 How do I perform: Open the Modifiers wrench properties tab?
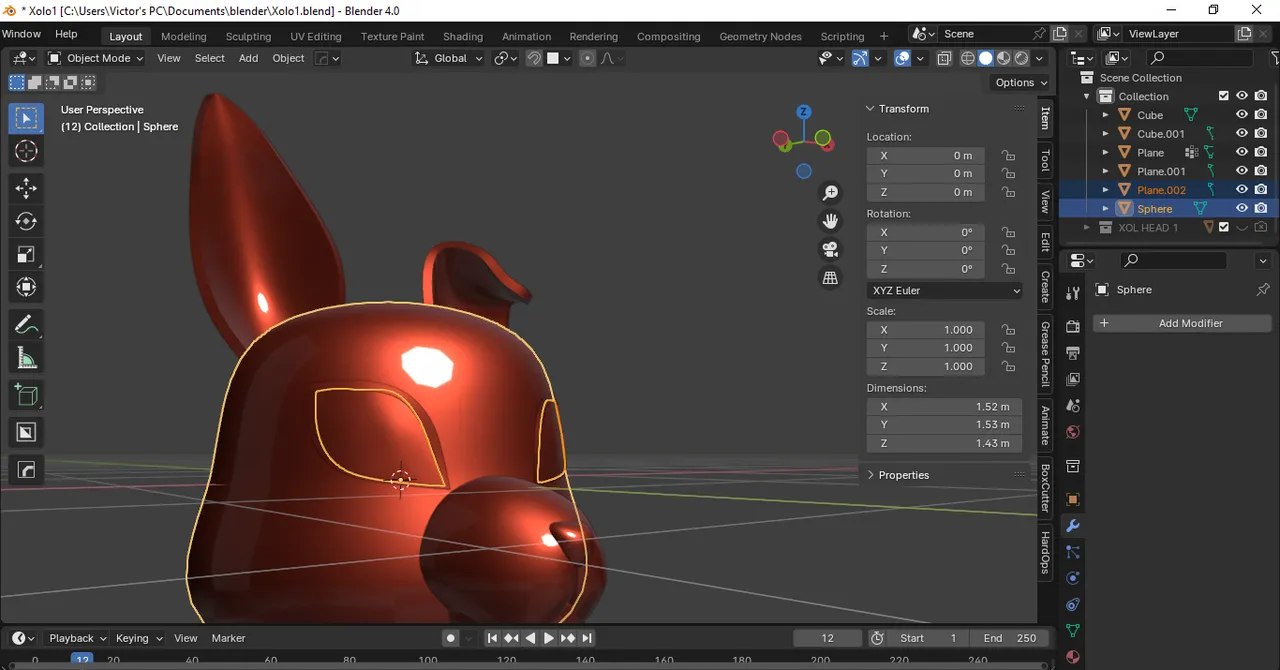(1073, 526)
